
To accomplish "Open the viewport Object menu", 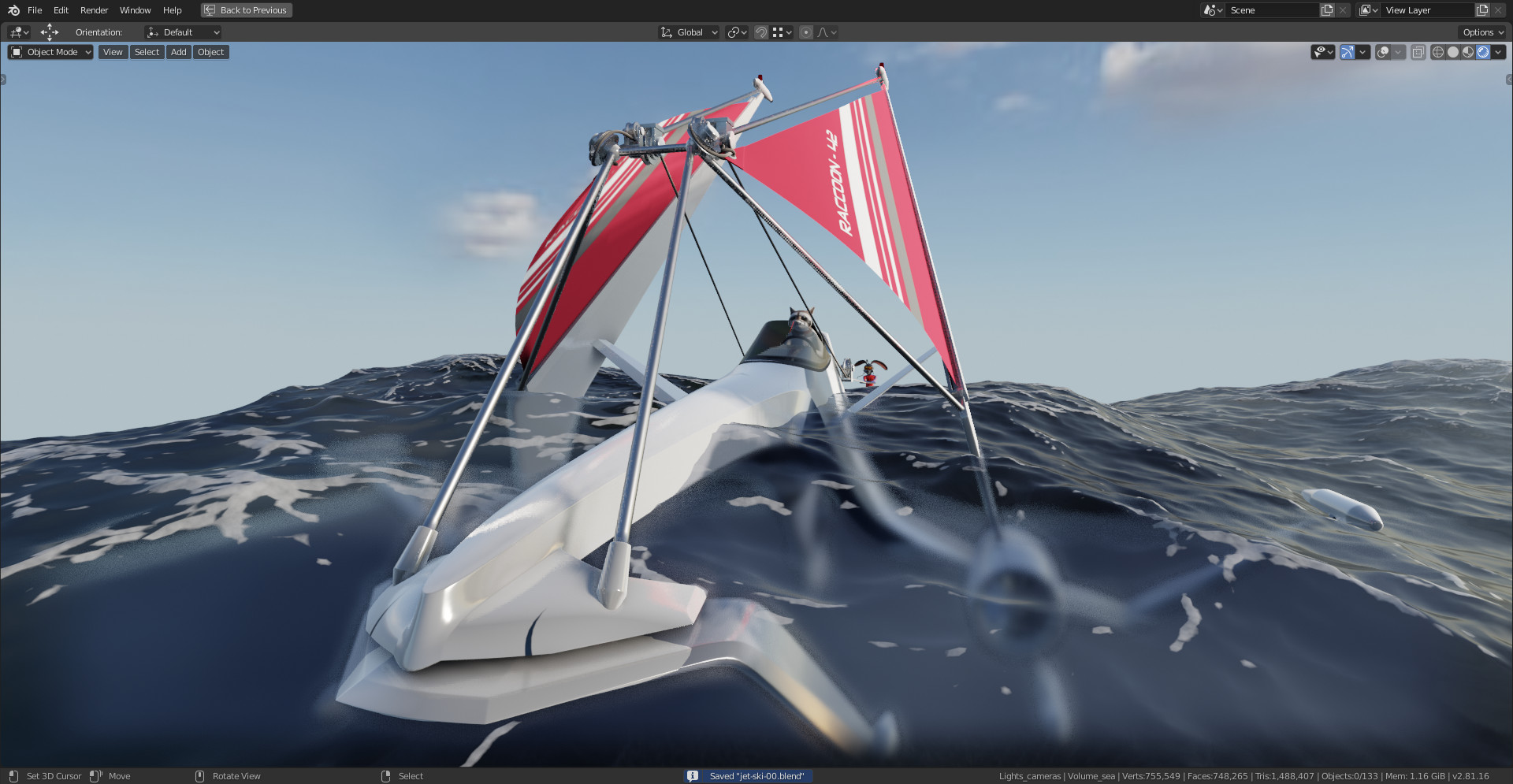I will pos(210,52).
